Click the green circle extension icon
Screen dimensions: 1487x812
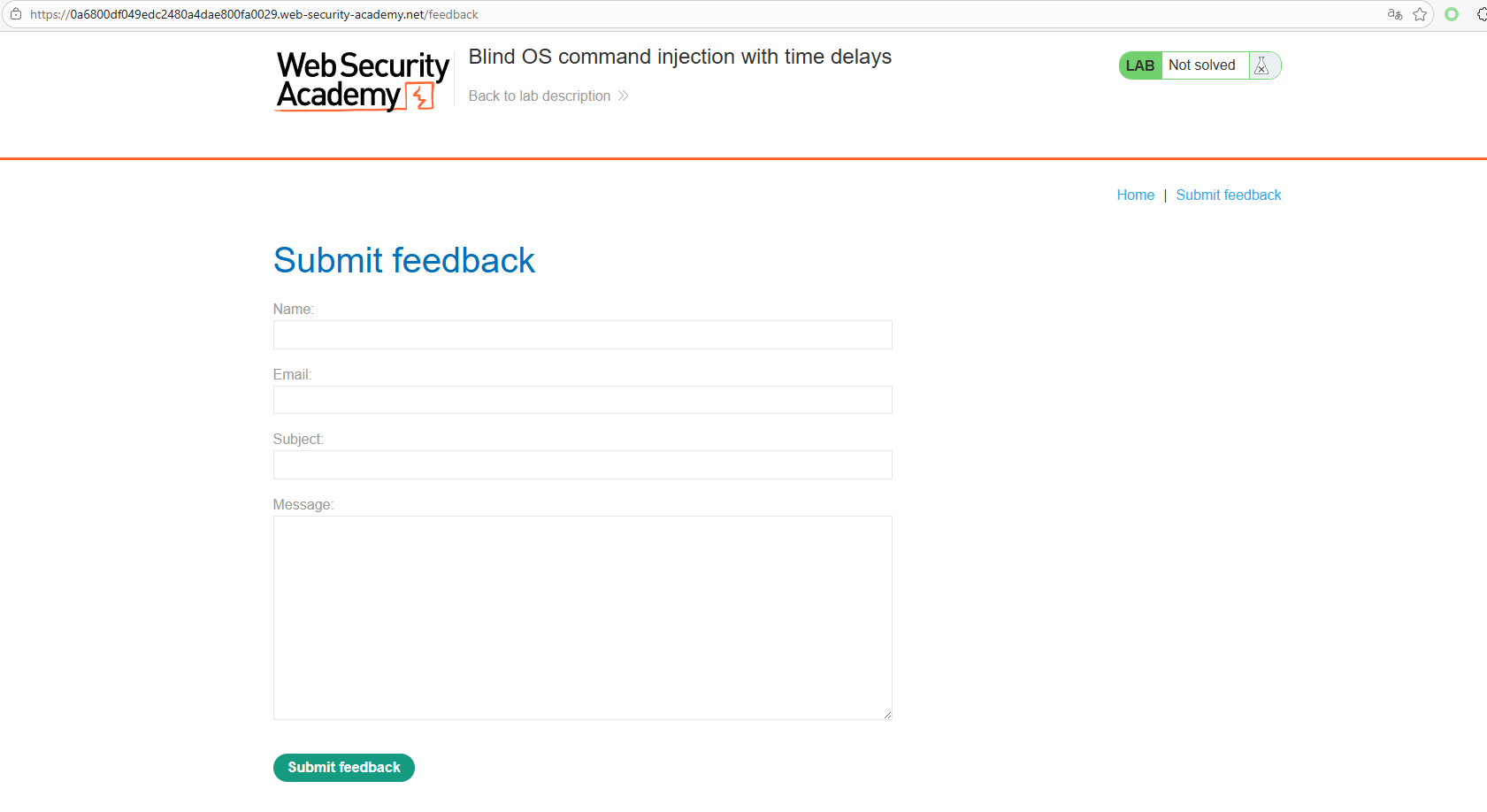coord(1452,14)
